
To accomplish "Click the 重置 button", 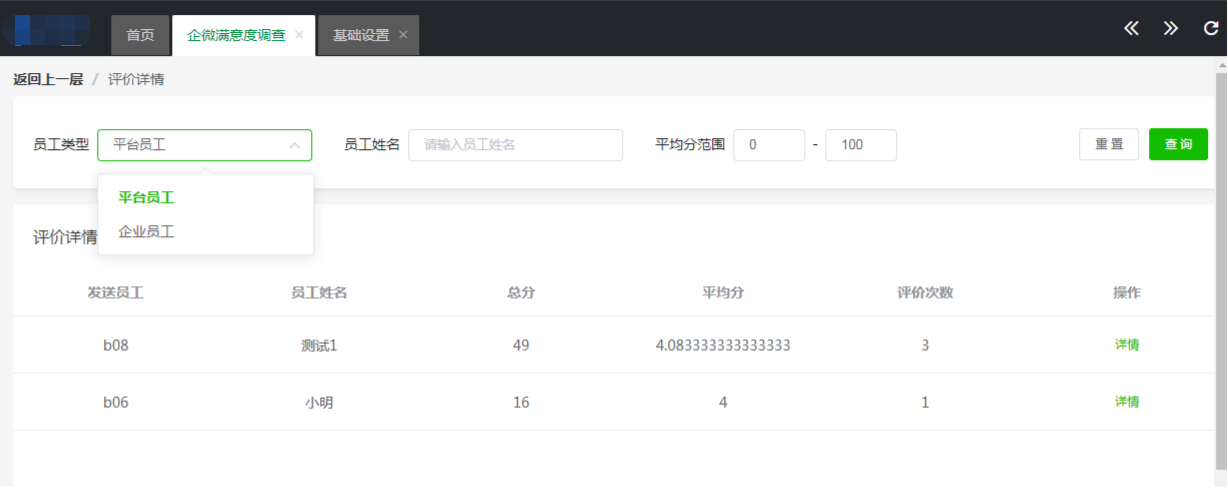I will pos(1108,145).
